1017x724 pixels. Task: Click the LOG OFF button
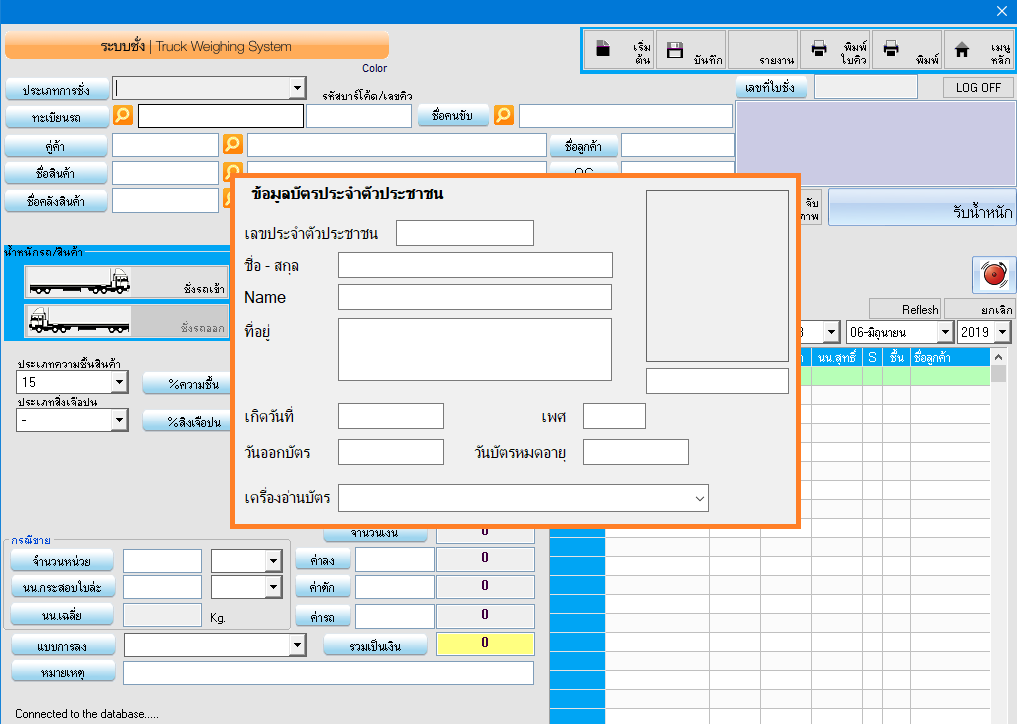tap(977, 88)
